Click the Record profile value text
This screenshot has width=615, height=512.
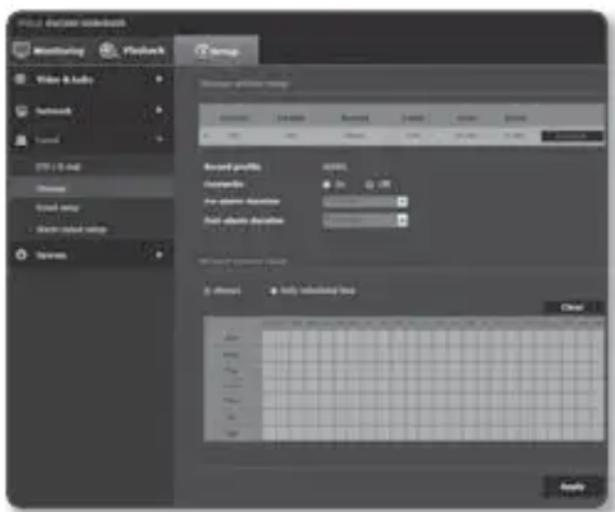(335, 167)
